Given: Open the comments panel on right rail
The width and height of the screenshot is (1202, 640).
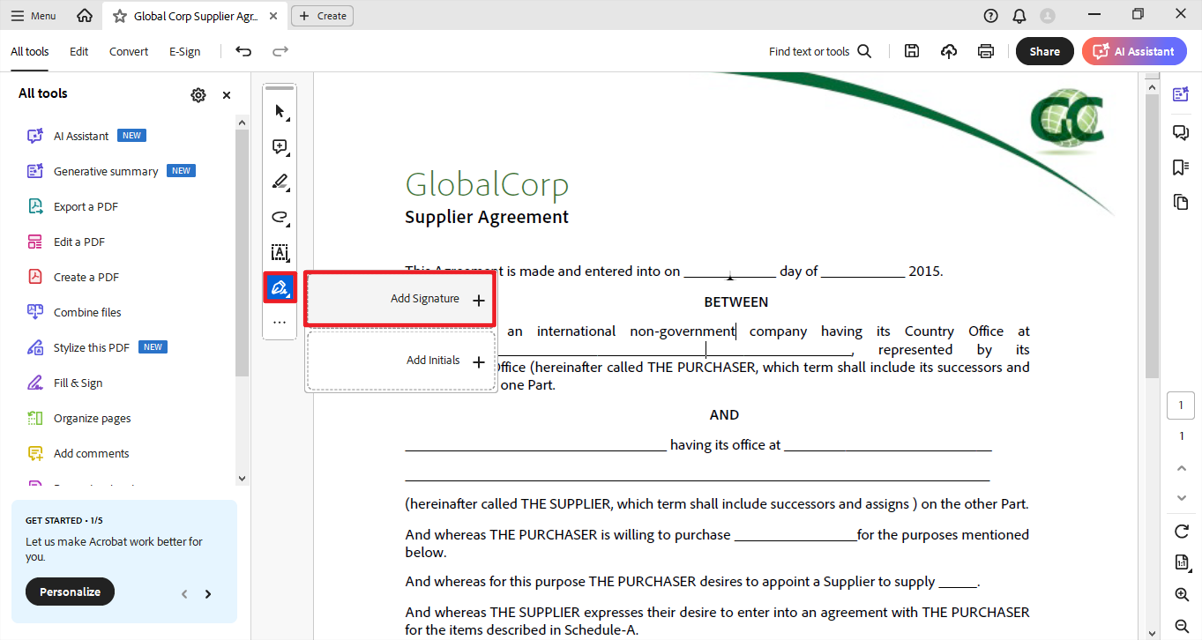Looking at the screenshot, I should pyautogui.click(x=1181, y=131).
